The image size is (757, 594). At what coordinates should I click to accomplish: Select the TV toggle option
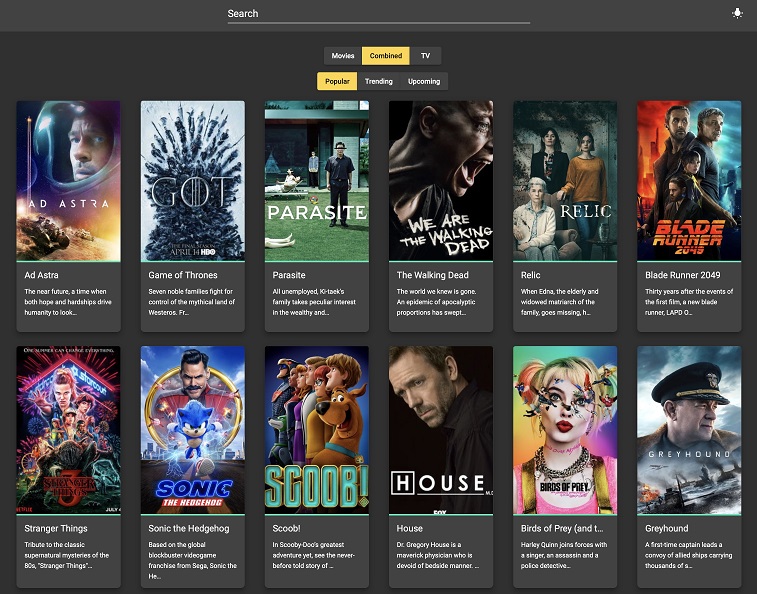tap(425, 56)
